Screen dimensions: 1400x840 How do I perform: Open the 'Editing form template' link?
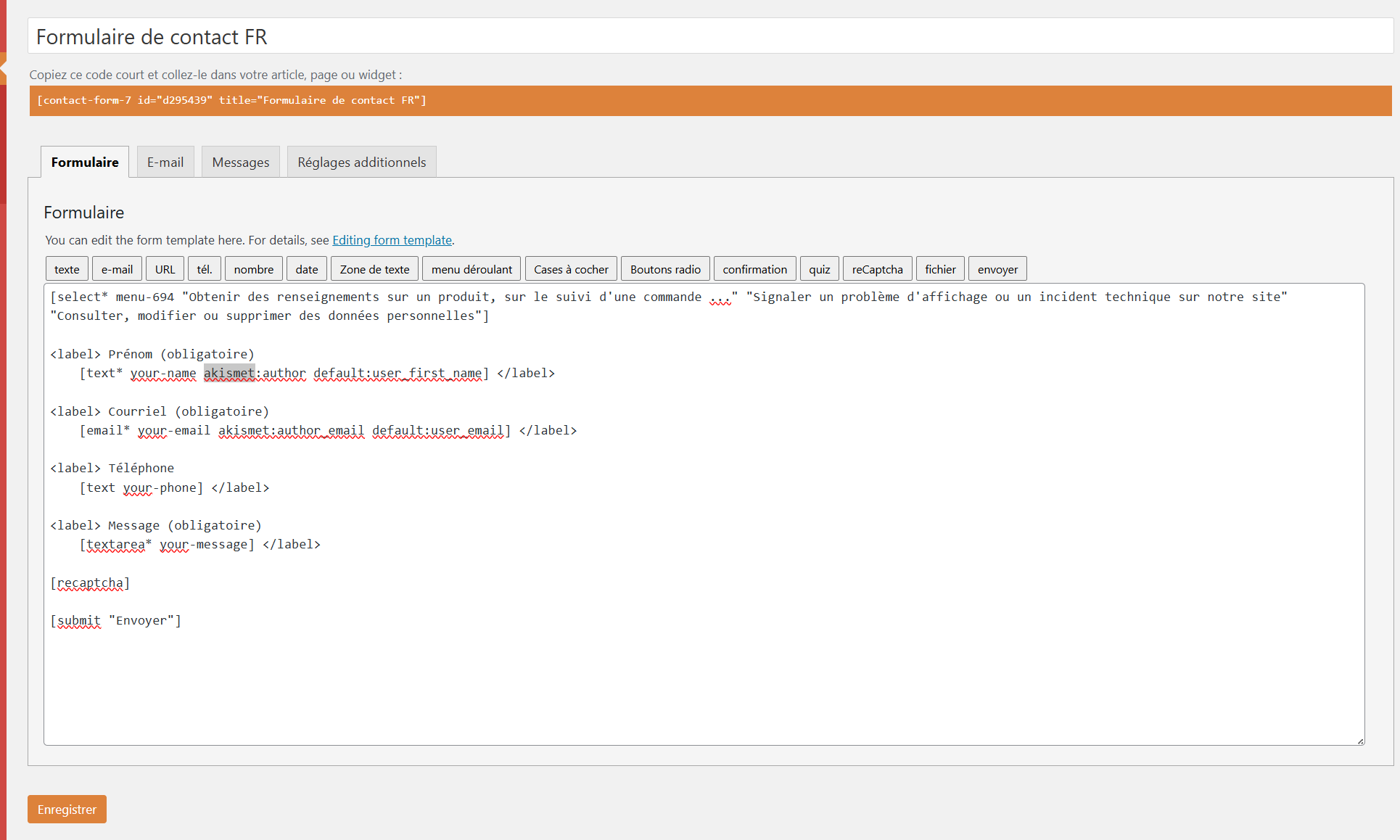pos(392,240)
